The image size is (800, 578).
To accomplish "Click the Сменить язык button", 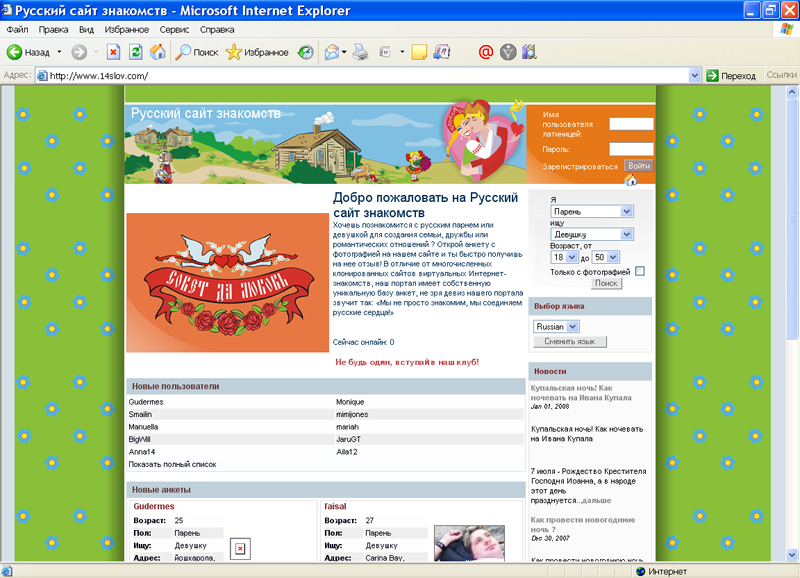I will click(570, 341).
